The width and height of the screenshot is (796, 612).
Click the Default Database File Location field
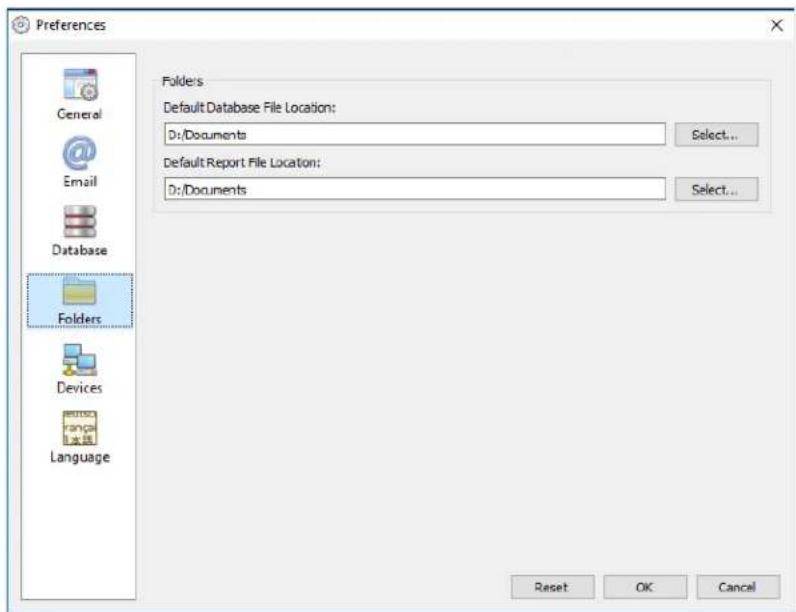415,134
